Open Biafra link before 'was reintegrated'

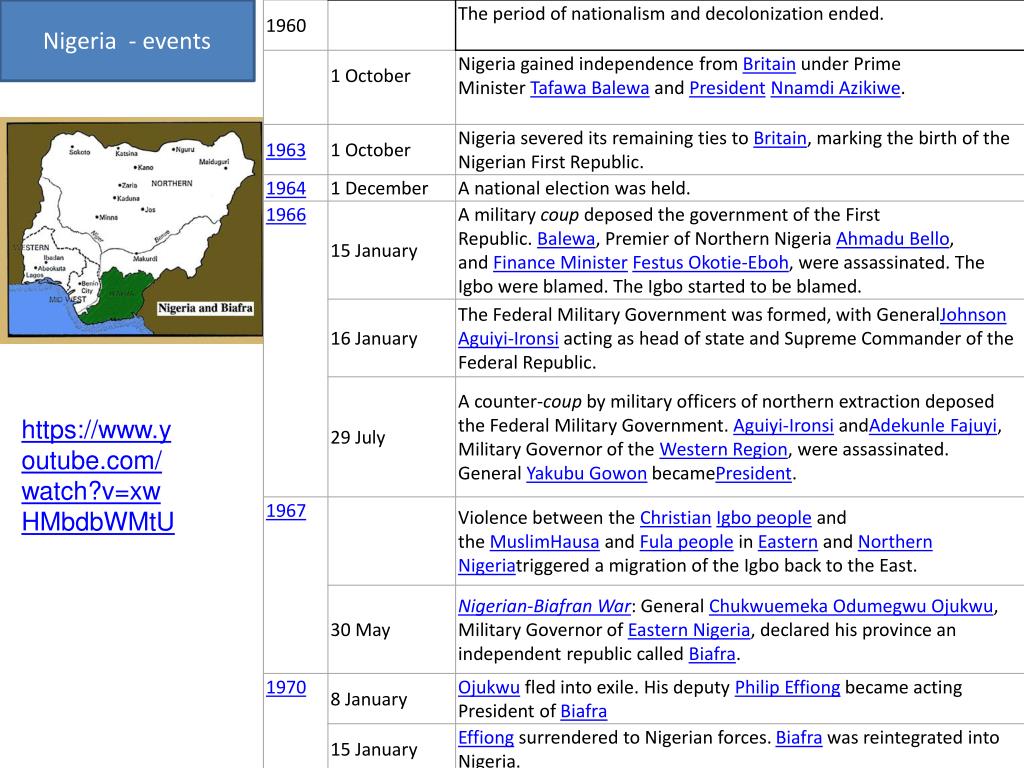tap(799, 738)
